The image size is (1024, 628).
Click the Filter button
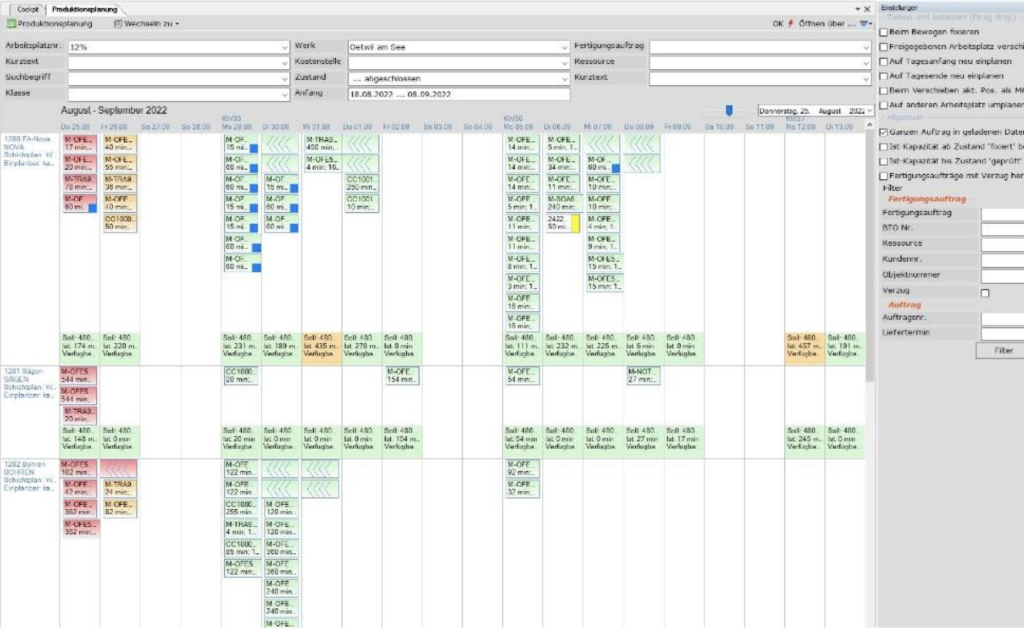coord(1003,351)
